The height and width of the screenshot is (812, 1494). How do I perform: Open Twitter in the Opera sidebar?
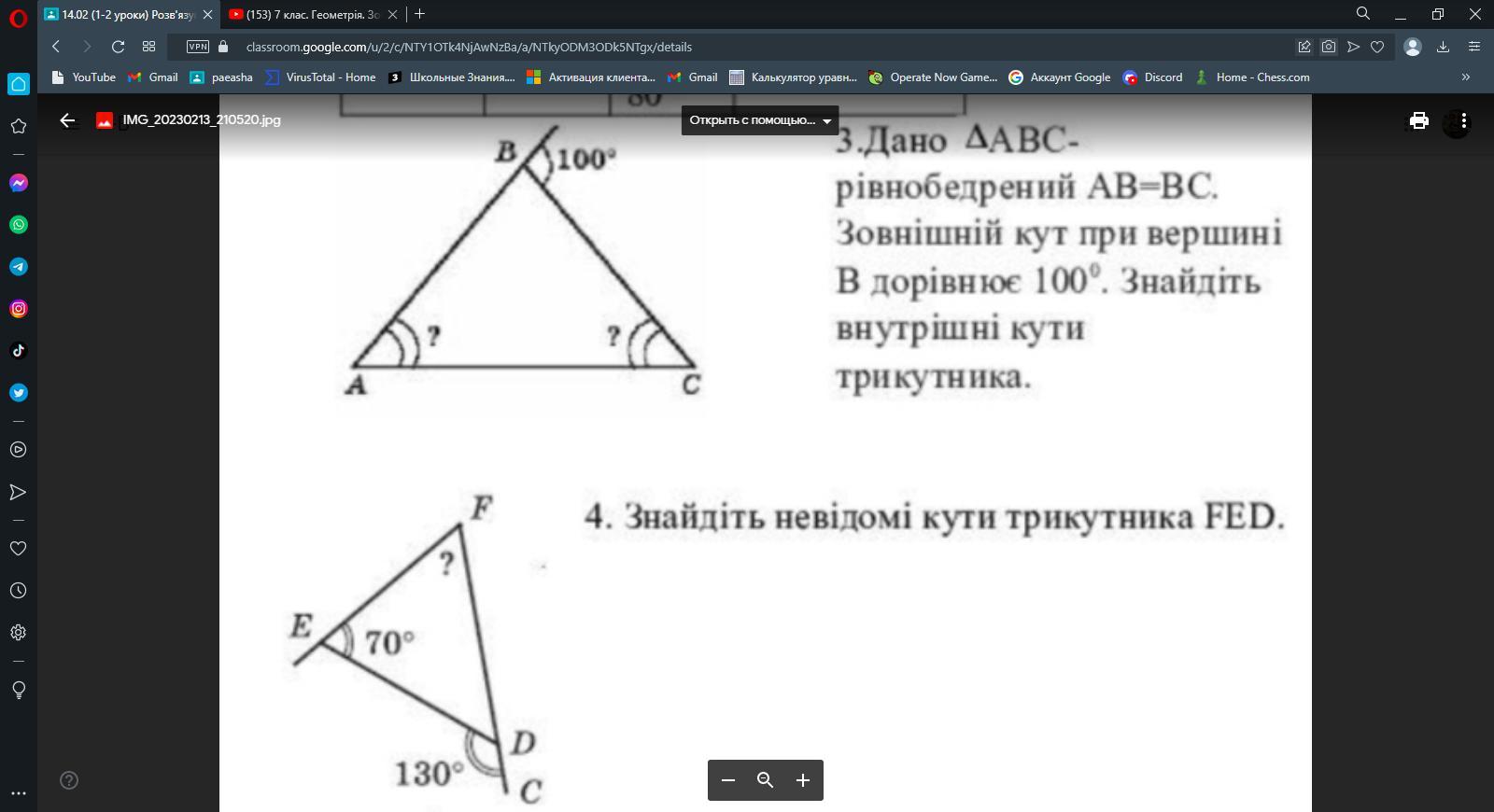tap(18, 393)
